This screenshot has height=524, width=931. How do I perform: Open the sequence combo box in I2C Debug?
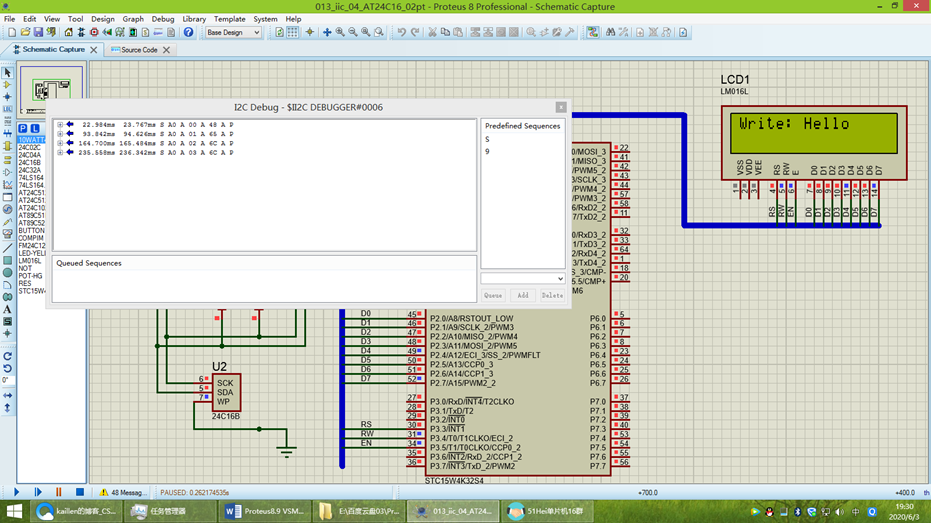click(x=522, y=278)
